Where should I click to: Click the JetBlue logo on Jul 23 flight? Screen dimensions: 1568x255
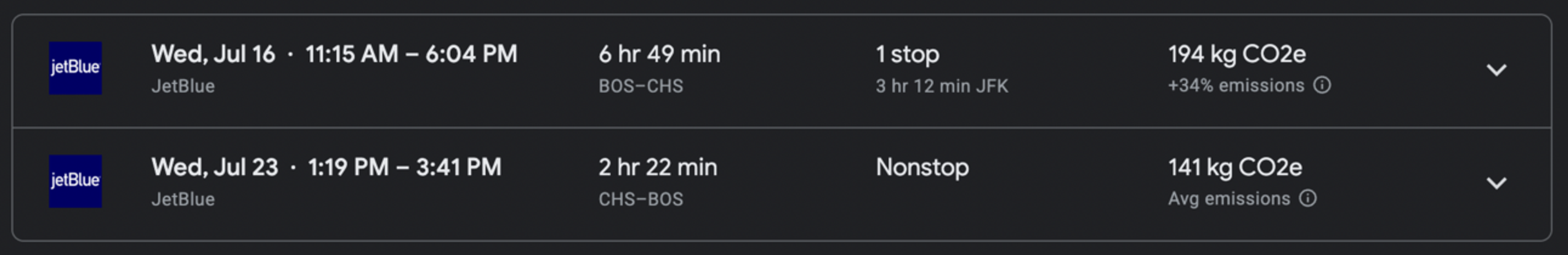pos(76,181)
